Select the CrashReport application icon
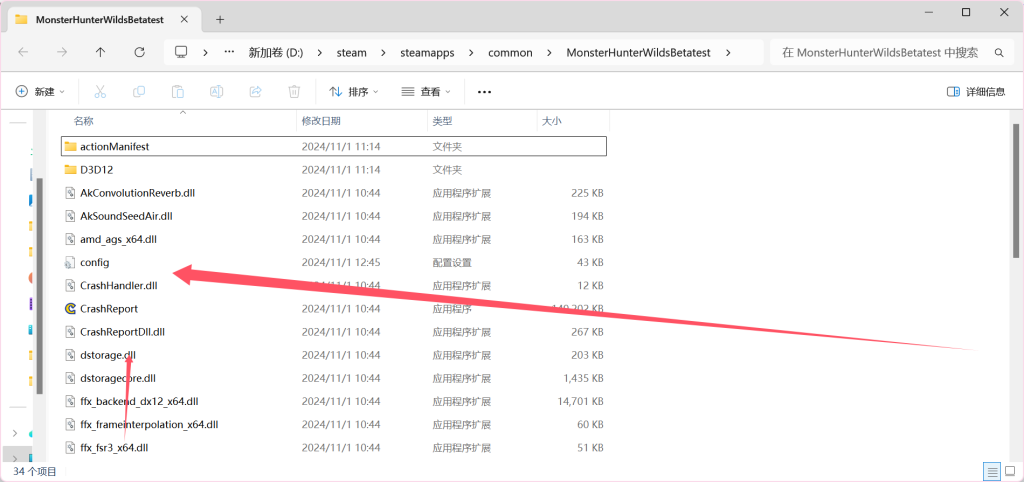Screen dimensions: 1024x482 pos(71,308)
